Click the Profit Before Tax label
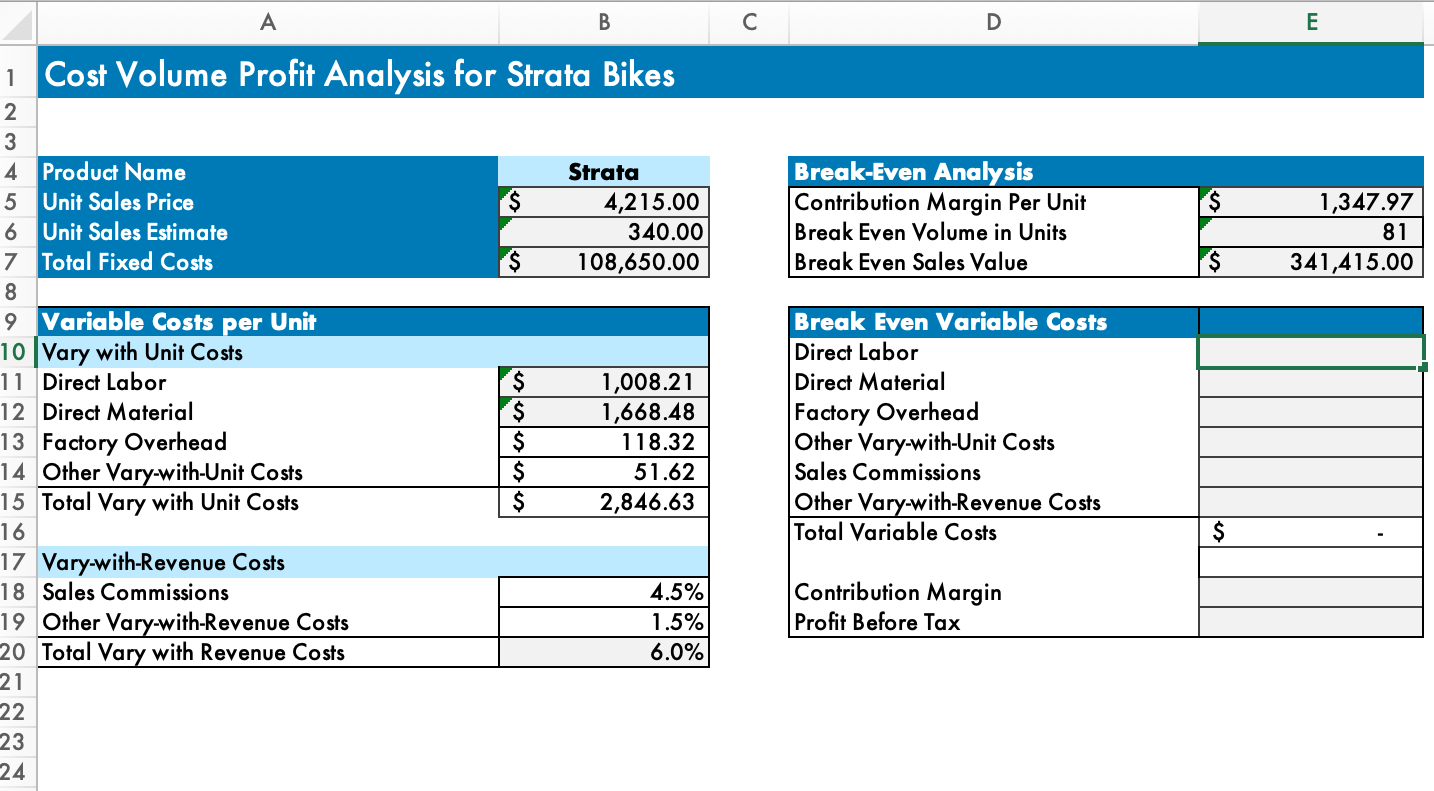 (877, 622)
